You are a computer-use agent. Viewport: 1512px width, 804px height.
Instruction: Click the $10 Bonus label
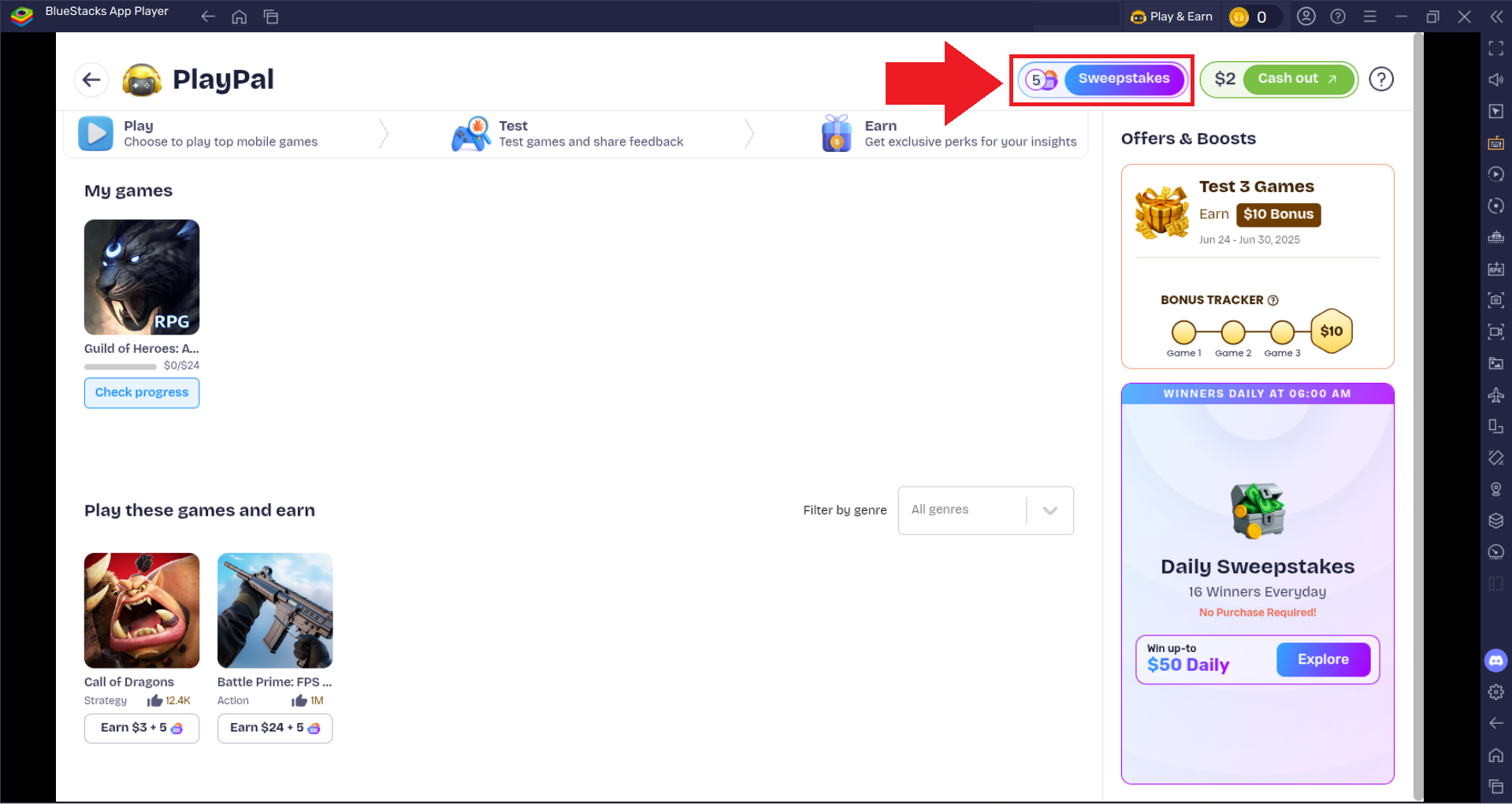pos(1278,214)
